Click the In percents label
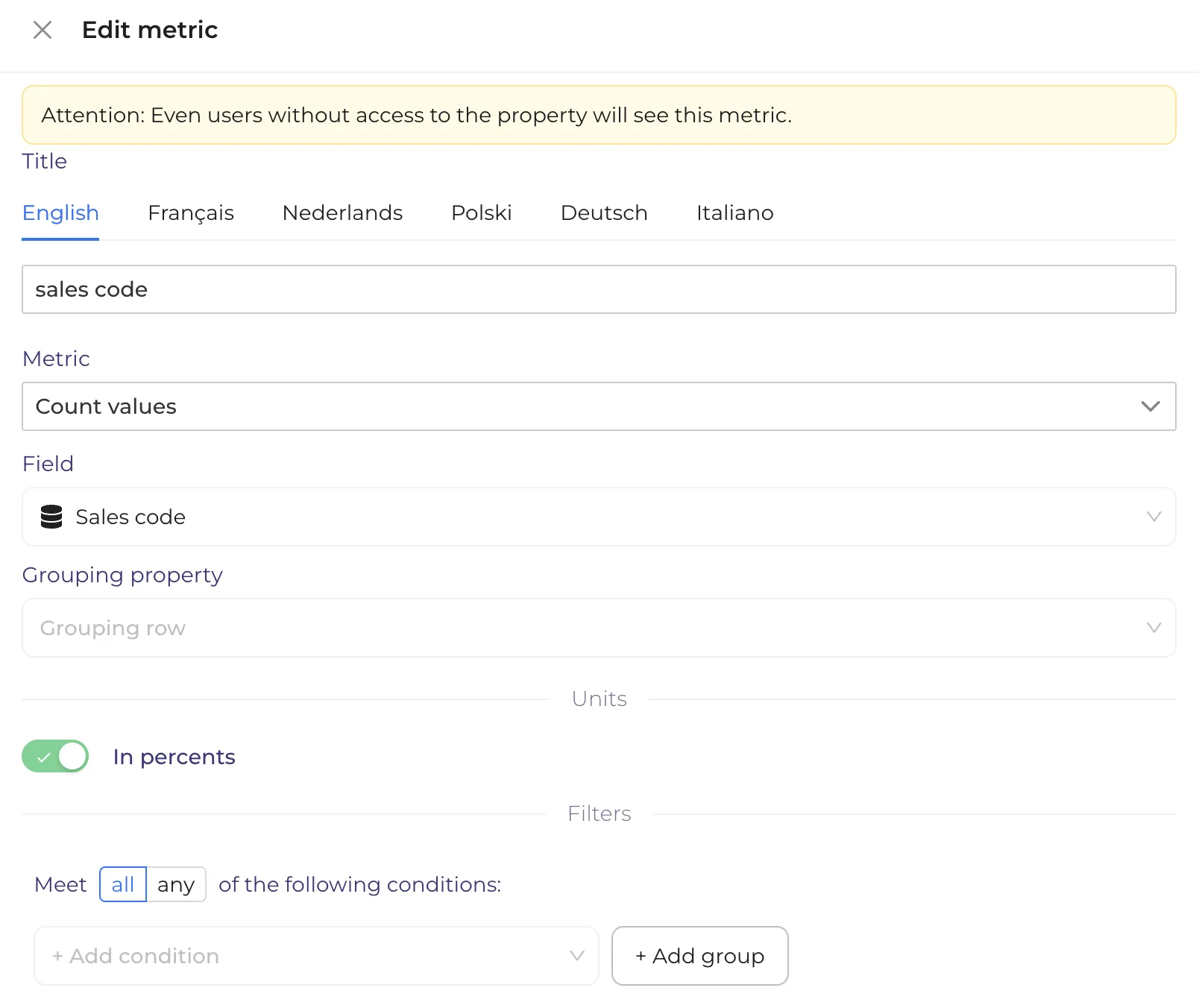Screen dimensions: 1199x1008 174,757
